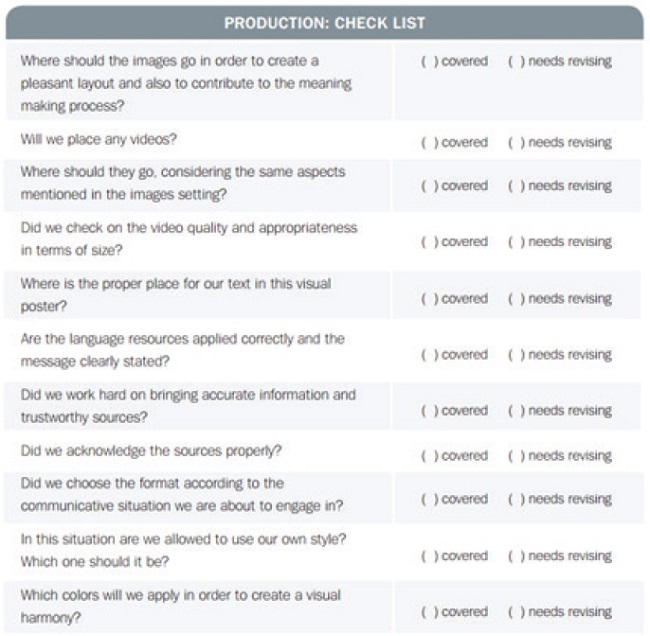Click the 'Did we acknowledge the sources properly?' text
650x636 pixels.
151,450
